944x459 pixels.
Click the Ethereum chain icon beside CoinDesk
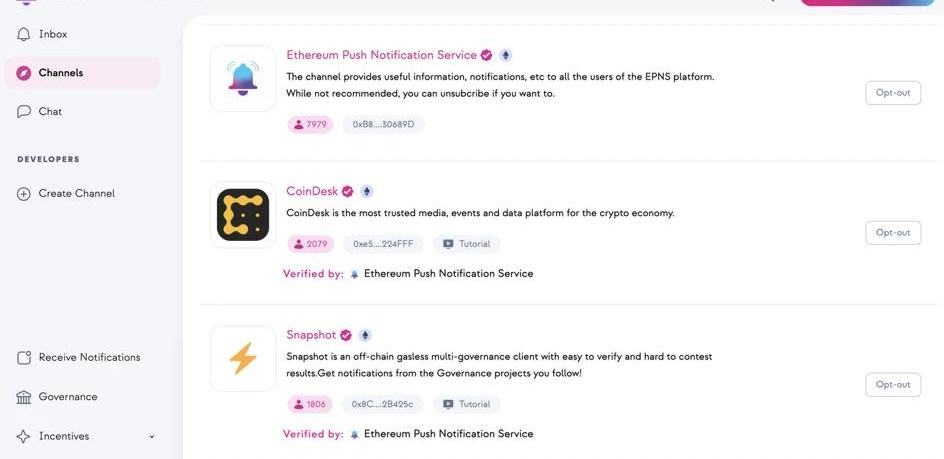point(367,192)
